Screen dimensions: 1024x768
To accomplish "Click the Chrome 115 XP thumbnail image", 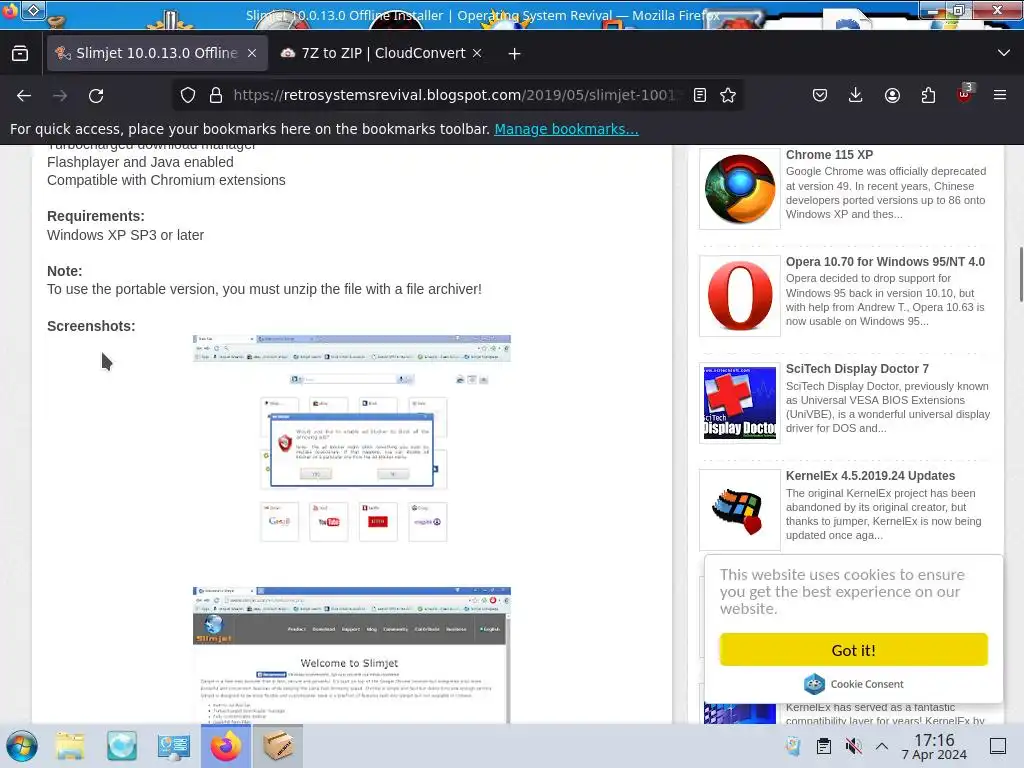I will click(739, 189).
